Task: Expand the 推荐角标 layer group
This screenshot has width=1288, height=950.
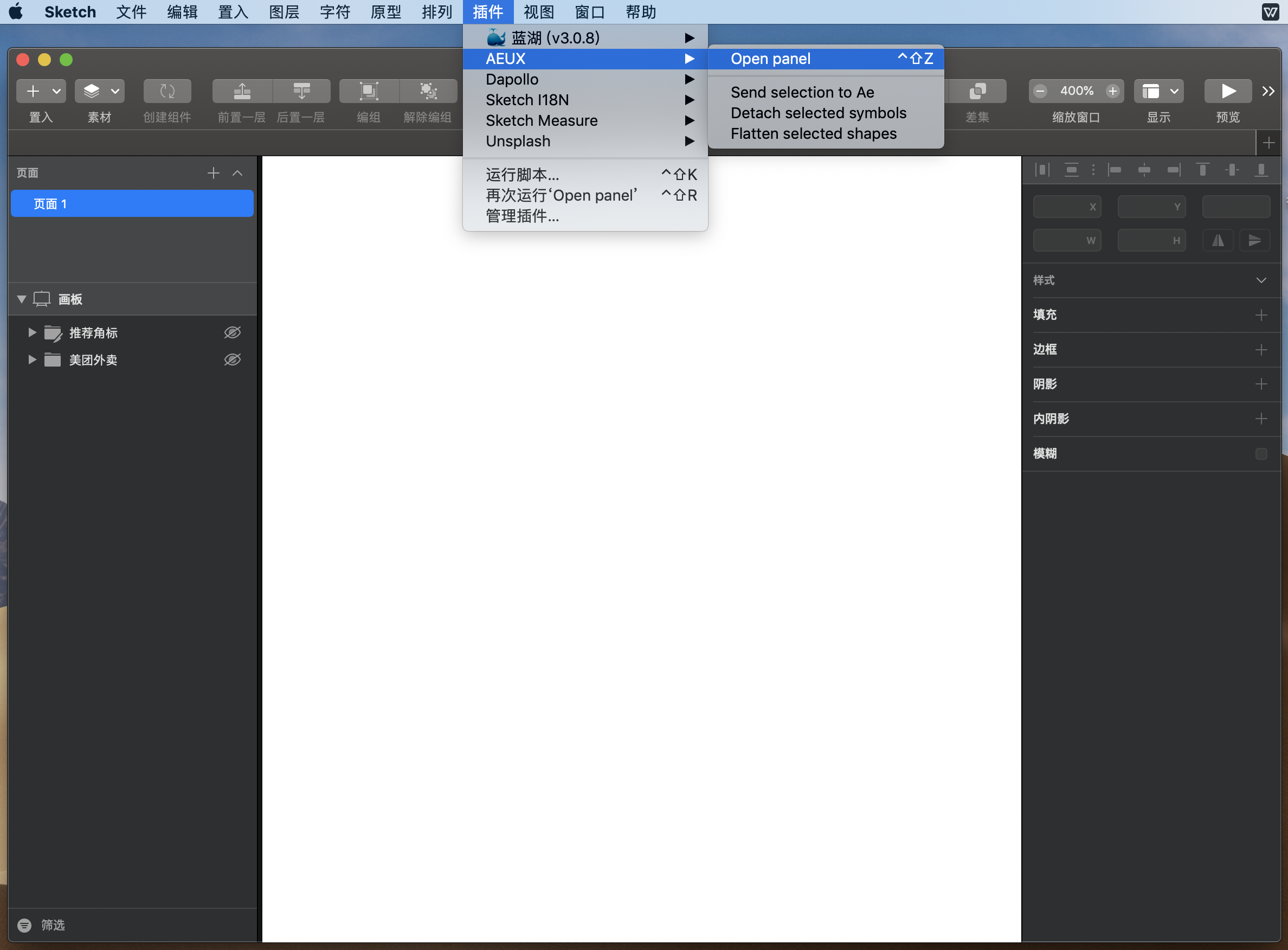Action: (x=32, y=333)
